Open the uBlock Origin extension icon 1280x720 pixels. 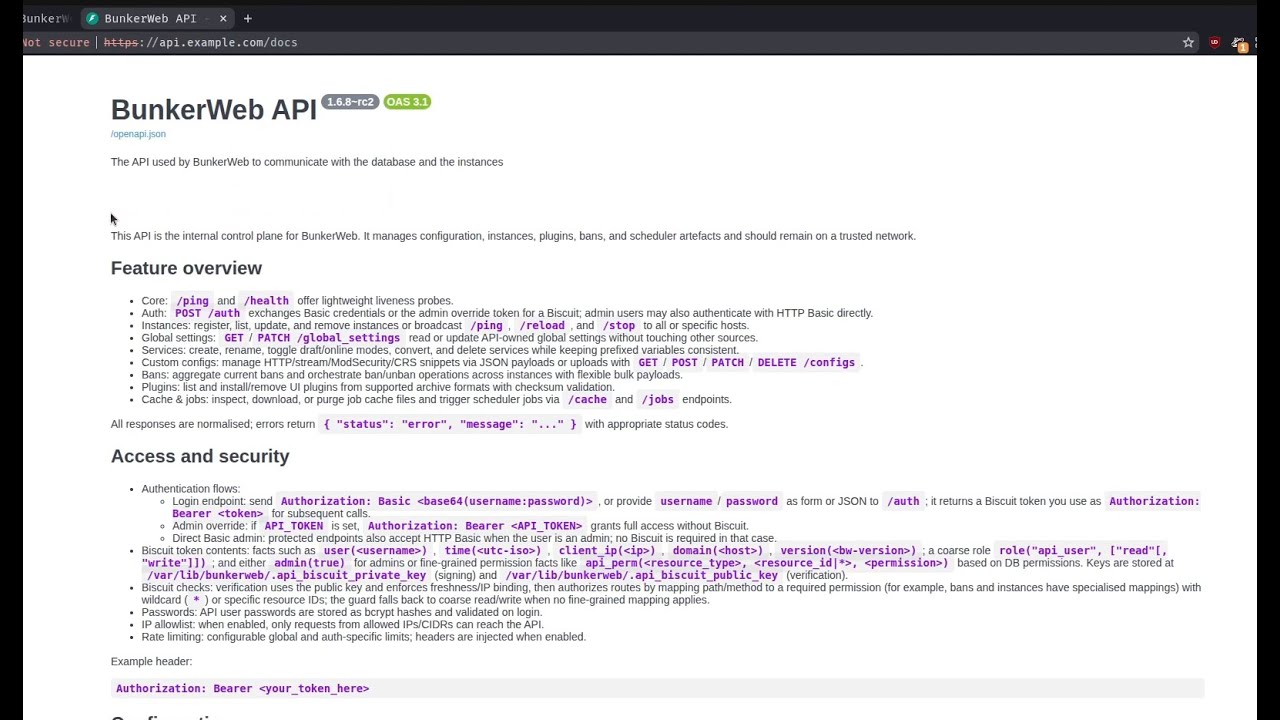pos(1214,42)
